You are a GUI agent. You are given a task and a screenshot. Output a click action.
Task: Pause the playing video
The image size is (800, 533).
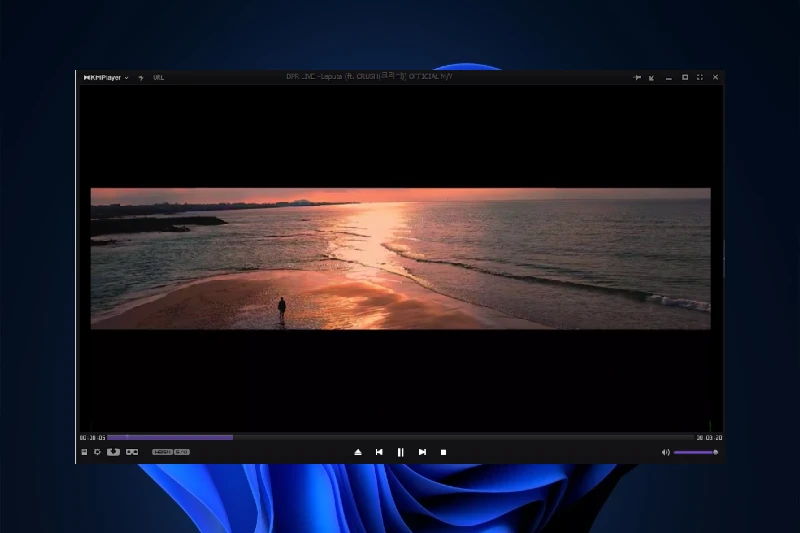(401, 452)
